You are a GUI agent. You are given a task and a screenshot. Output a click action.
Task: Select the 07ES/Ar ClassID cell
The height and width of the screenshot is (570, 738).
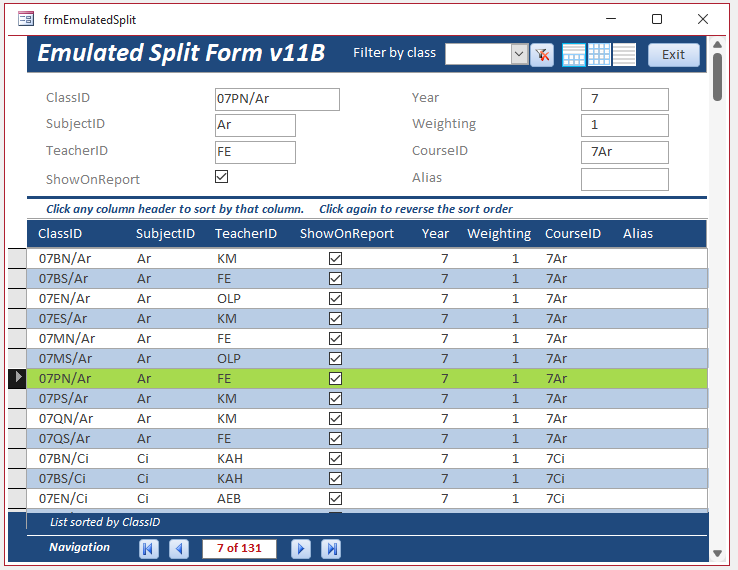tap(63, 318)
